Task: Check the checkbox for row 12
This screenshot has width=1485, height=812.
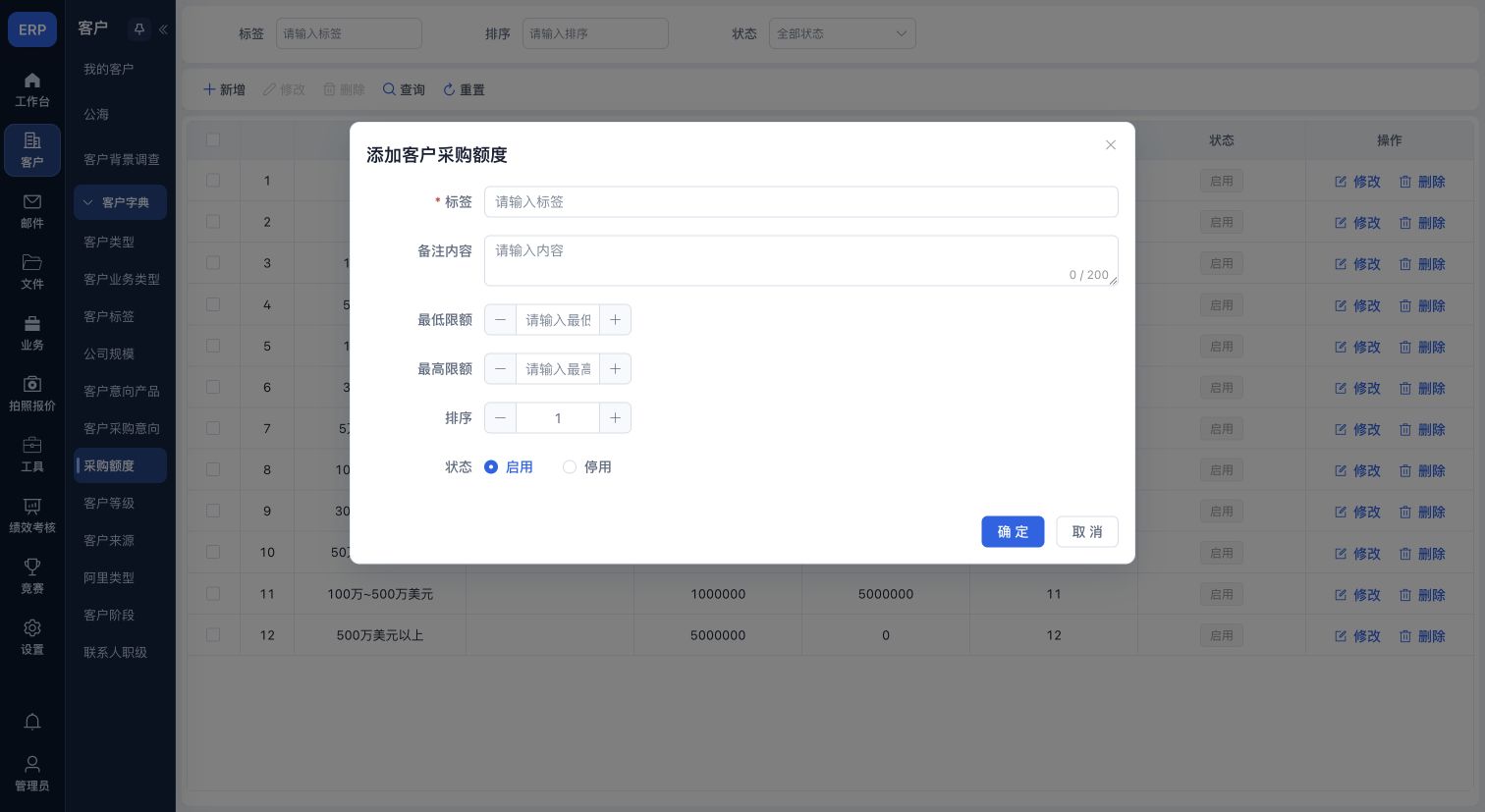Action: coord(213,635)
